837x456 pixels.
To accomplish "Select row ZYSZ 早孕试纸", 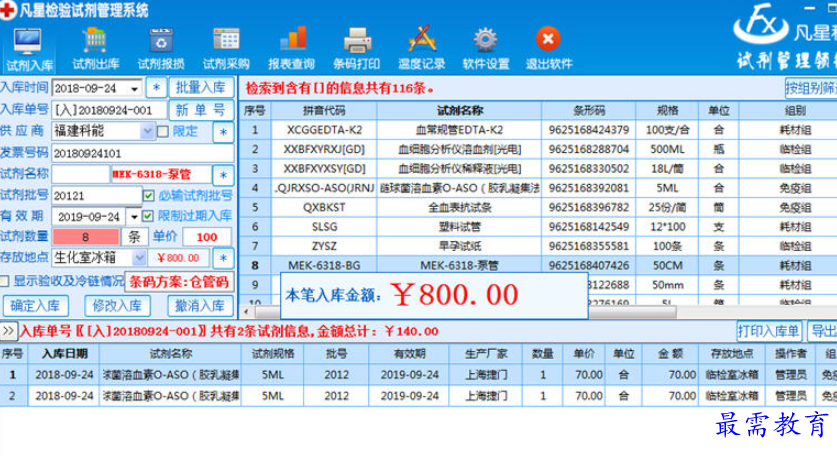I will [x=538, y=246].
